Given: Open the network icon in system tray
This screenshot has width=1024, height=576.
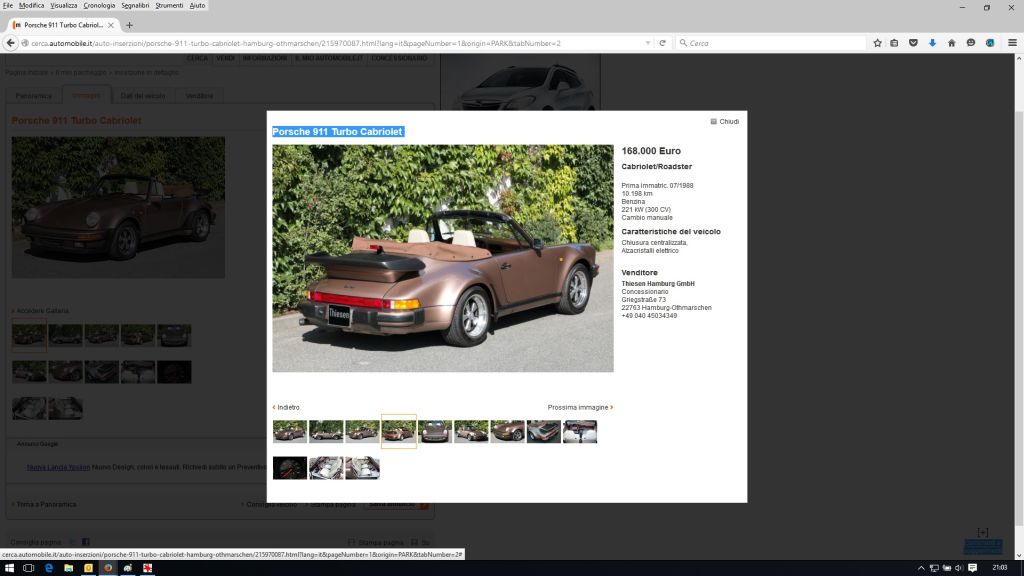Looking at the screenshot, I should pyautogui.click(x=934, y=568).
